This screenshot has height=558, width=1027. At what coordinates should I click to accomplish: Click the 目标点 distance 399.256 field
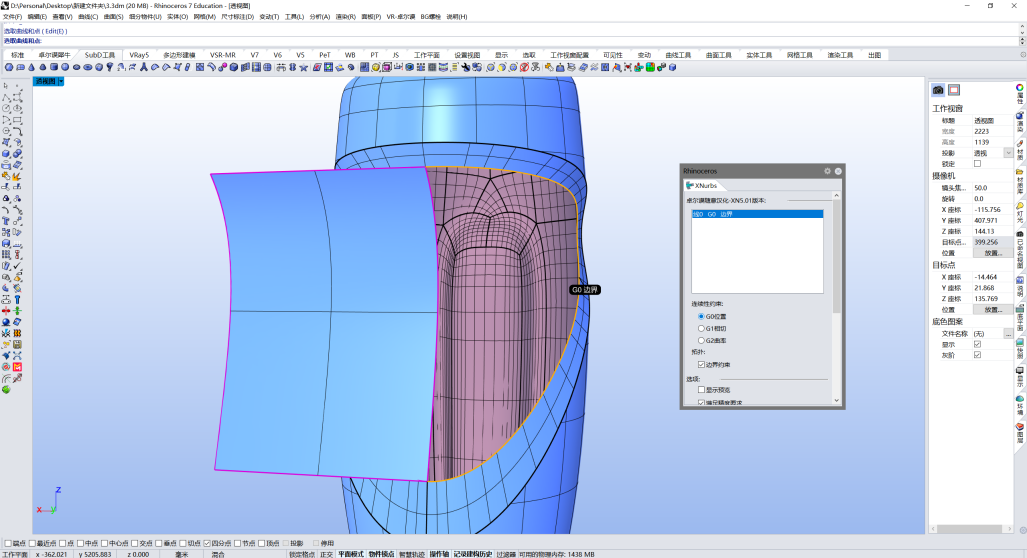(992, 242)
